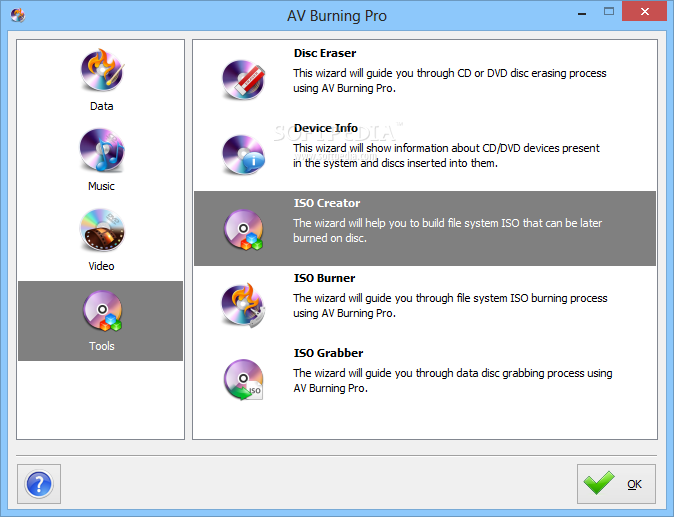Confirm selection with the OK button

click(x=616, y=484)
